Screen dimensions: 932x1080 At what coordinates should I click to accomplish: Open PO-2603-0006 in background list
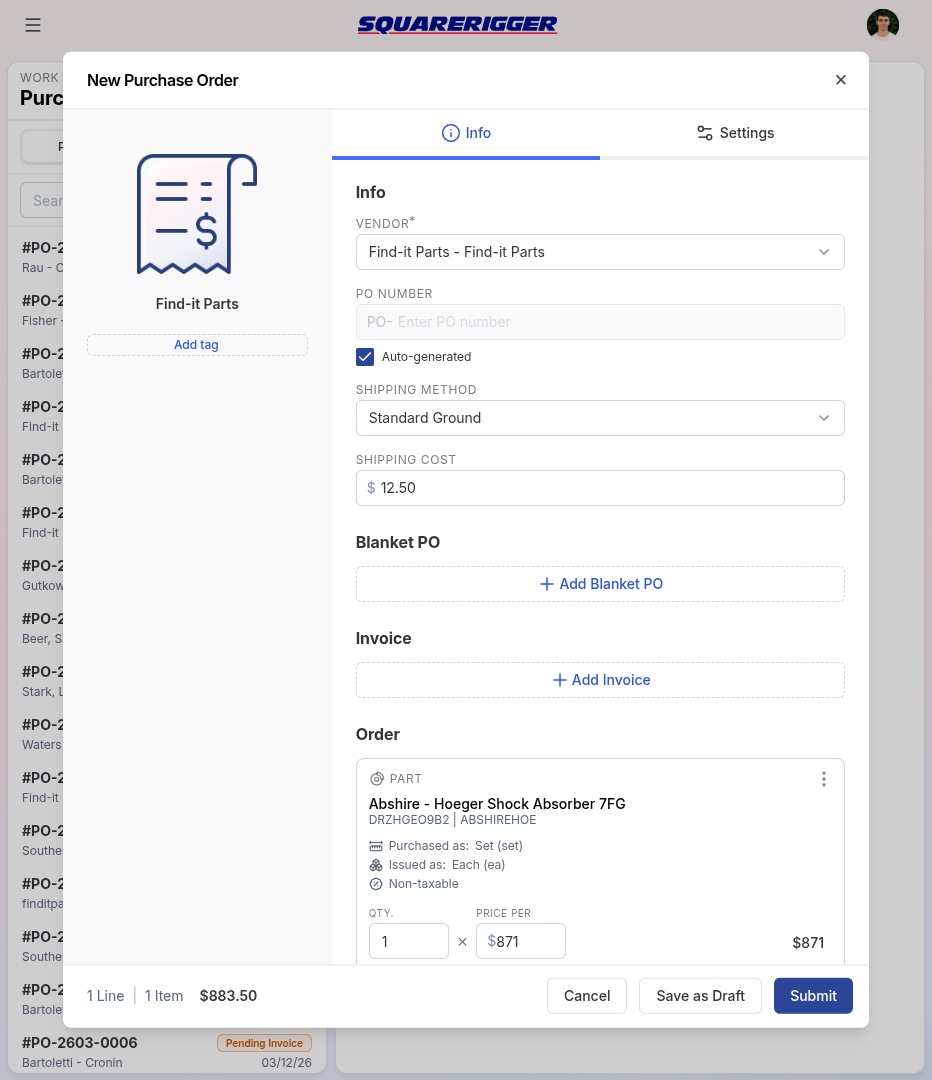(167, 1052)
